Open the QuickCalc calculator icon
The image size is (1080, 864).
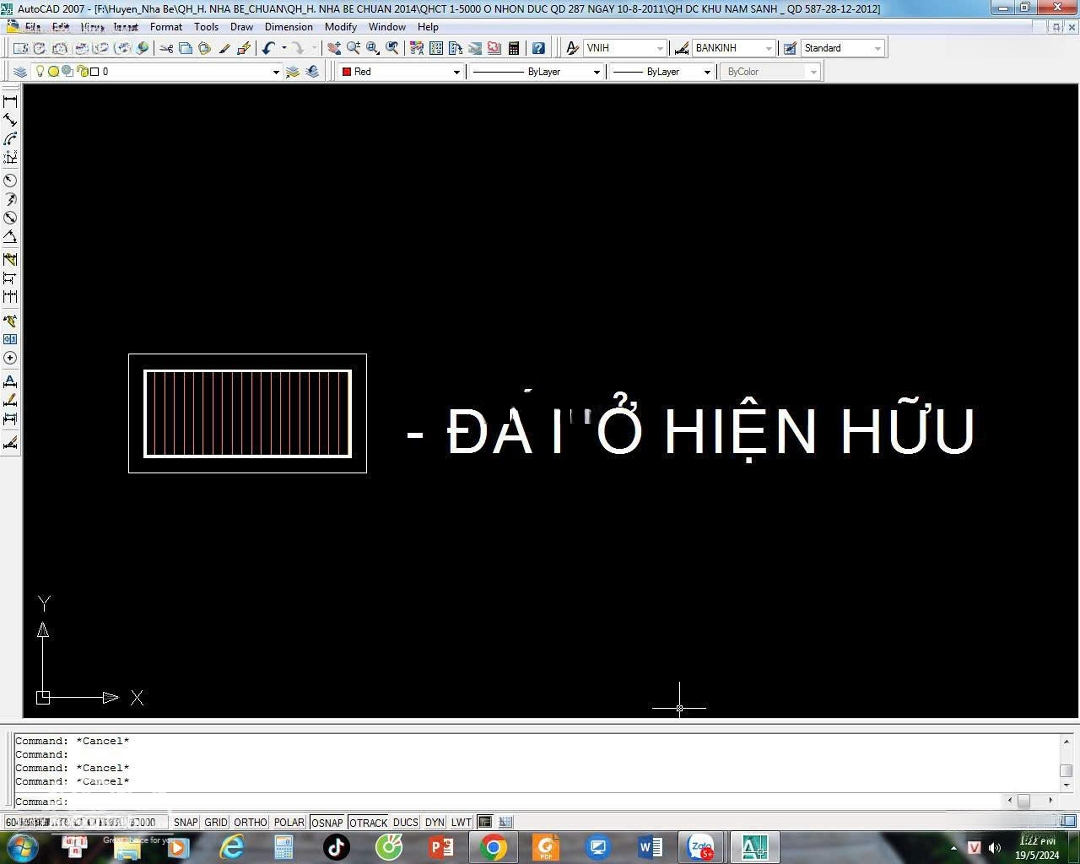[x=514, y=48]
